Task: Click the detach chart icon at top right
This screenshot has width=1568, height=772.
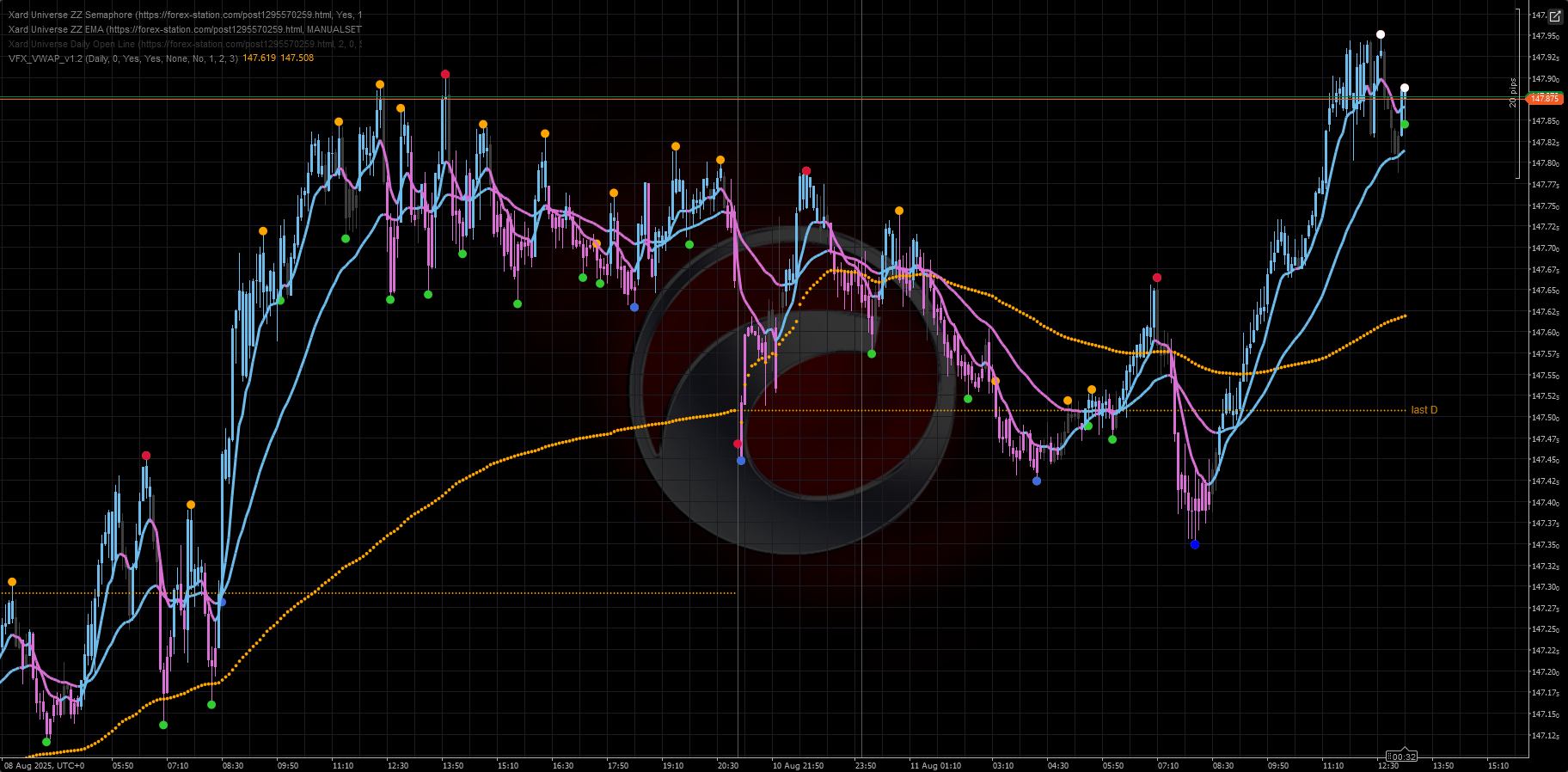Action: pyautogui.click(x=1555, y=15)
